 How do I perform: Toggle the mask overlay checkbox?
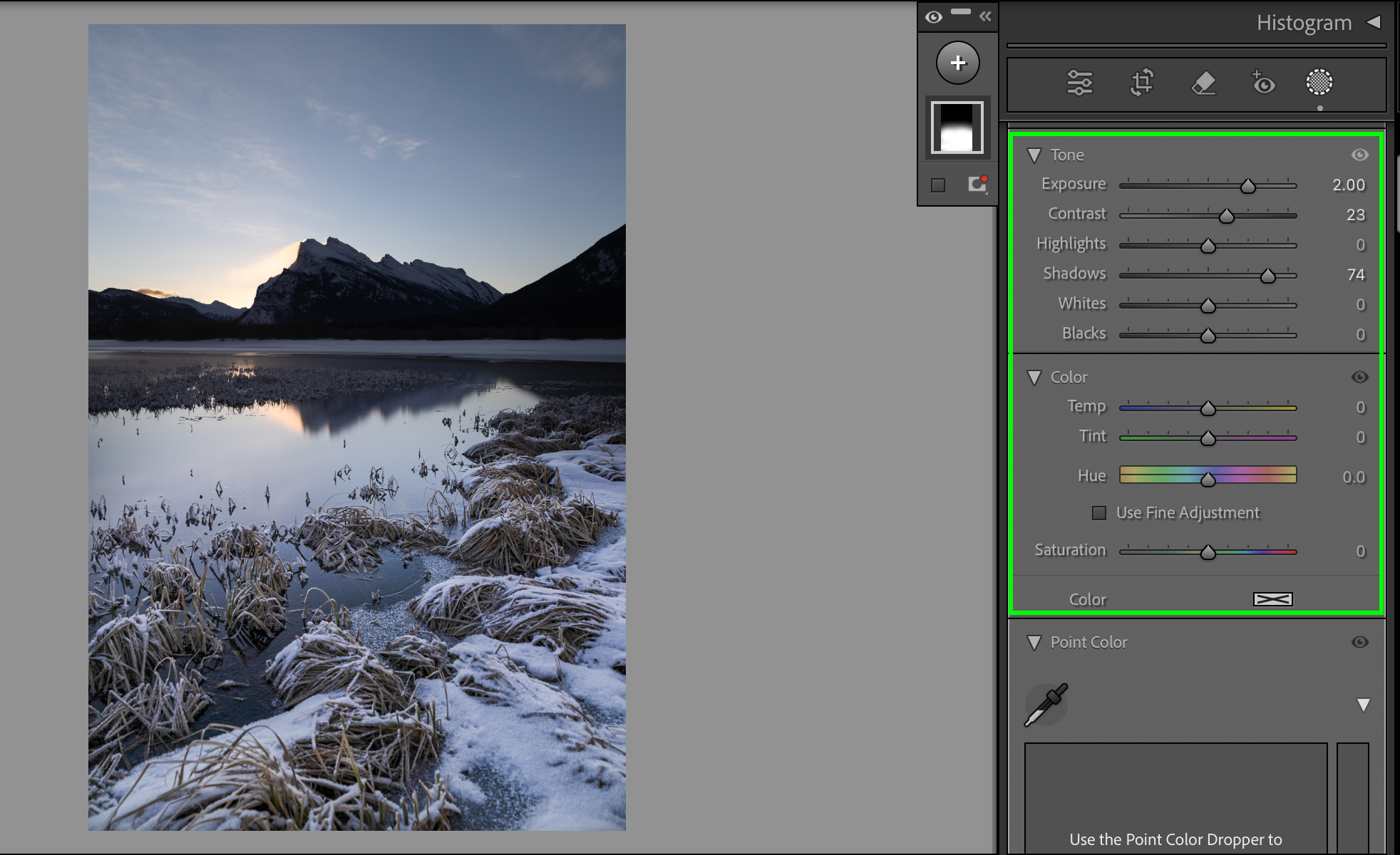point(938,185)
